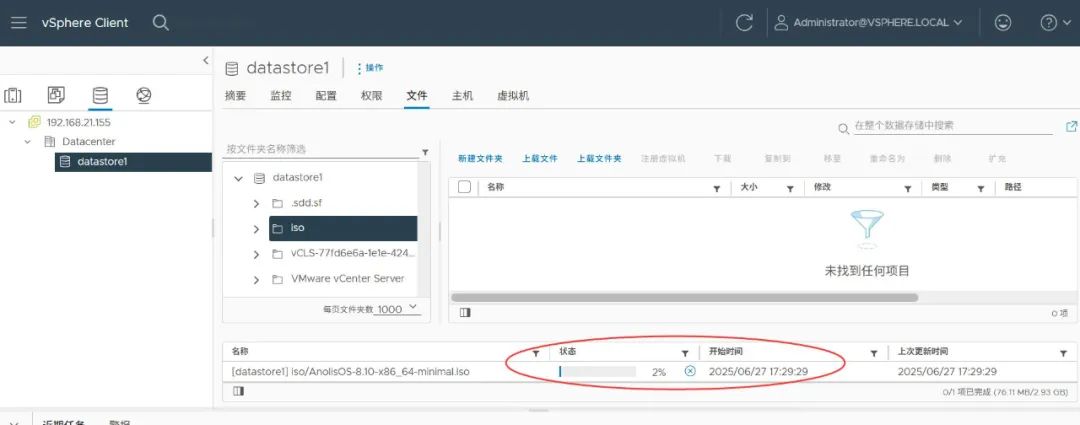
Task: Click 新建文件夹 button
Action: pos(480,158)
